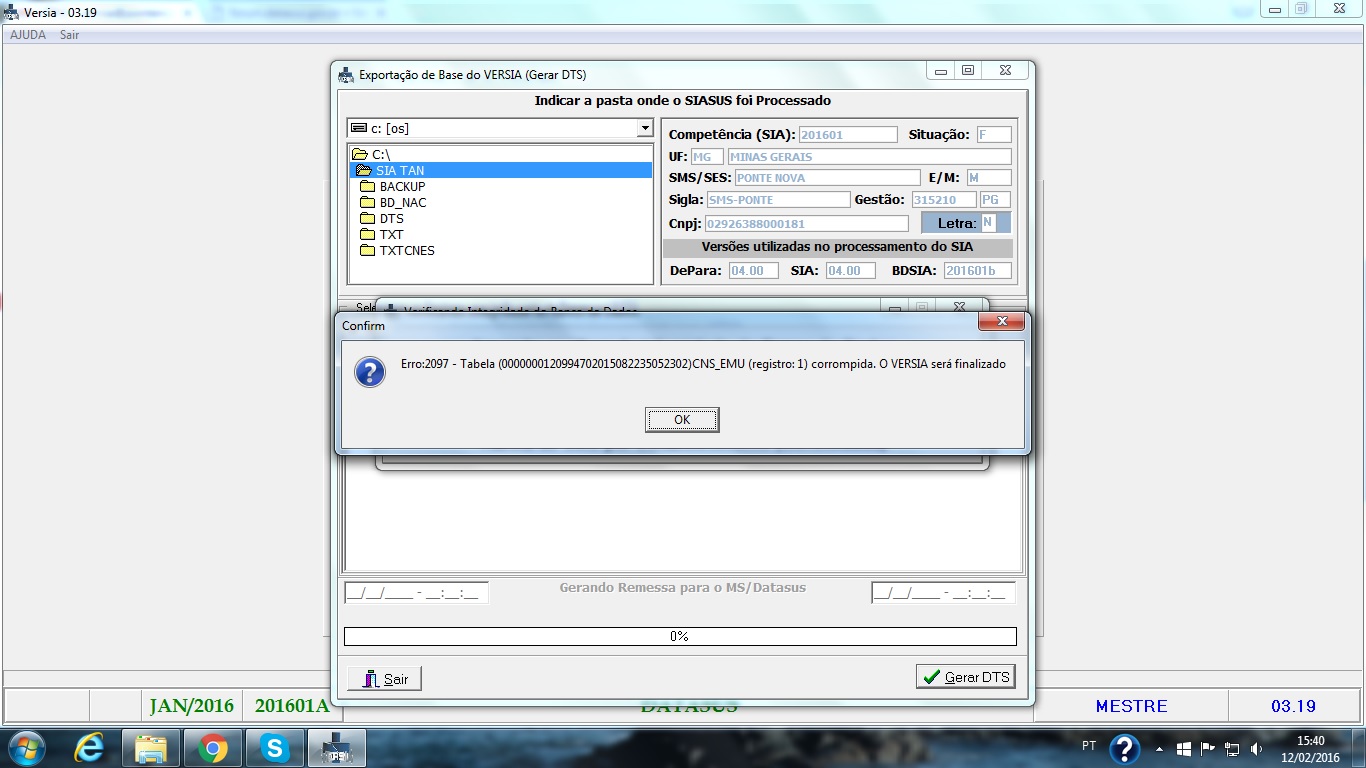Open the AJUDA menu

(28, 35)
